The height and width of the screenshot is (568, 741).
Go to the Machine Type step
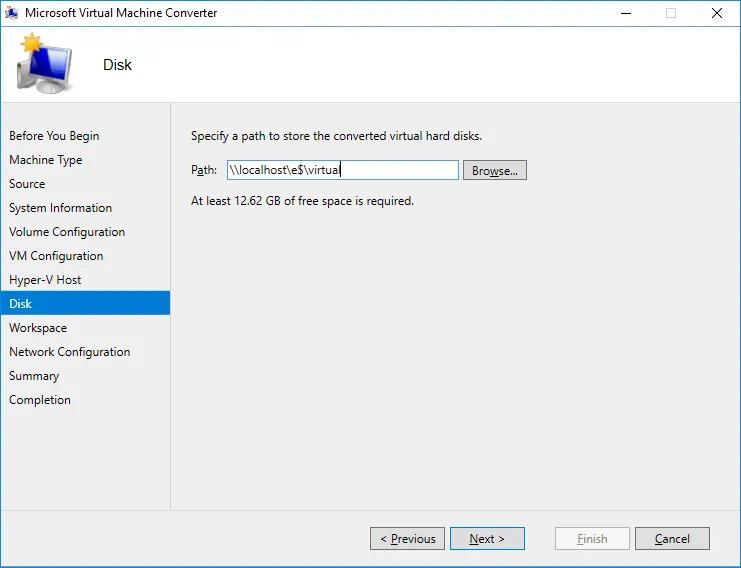[x=46, y=160]
